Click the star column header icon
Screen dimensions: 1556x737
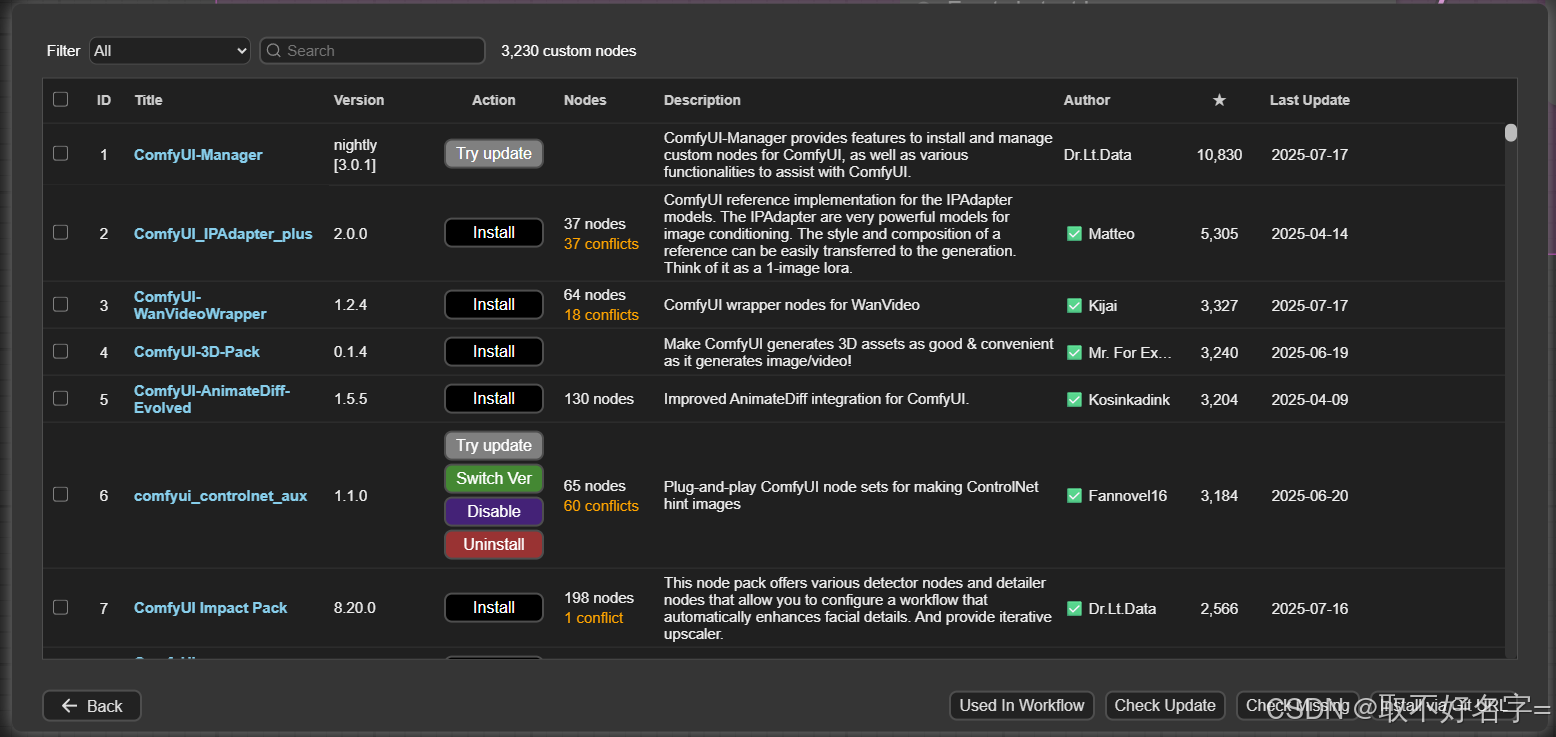click(1219, 100)
